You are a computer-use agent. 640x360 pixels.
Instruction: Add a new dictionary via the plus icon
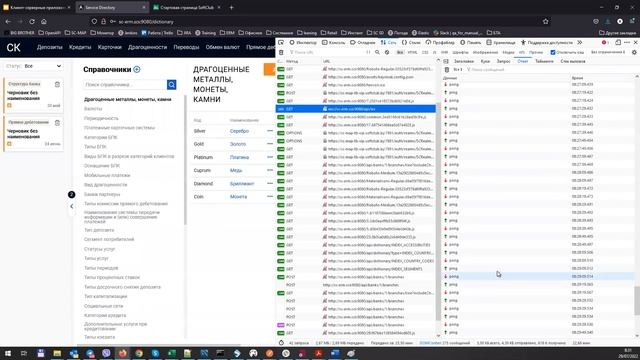[137, 69]
